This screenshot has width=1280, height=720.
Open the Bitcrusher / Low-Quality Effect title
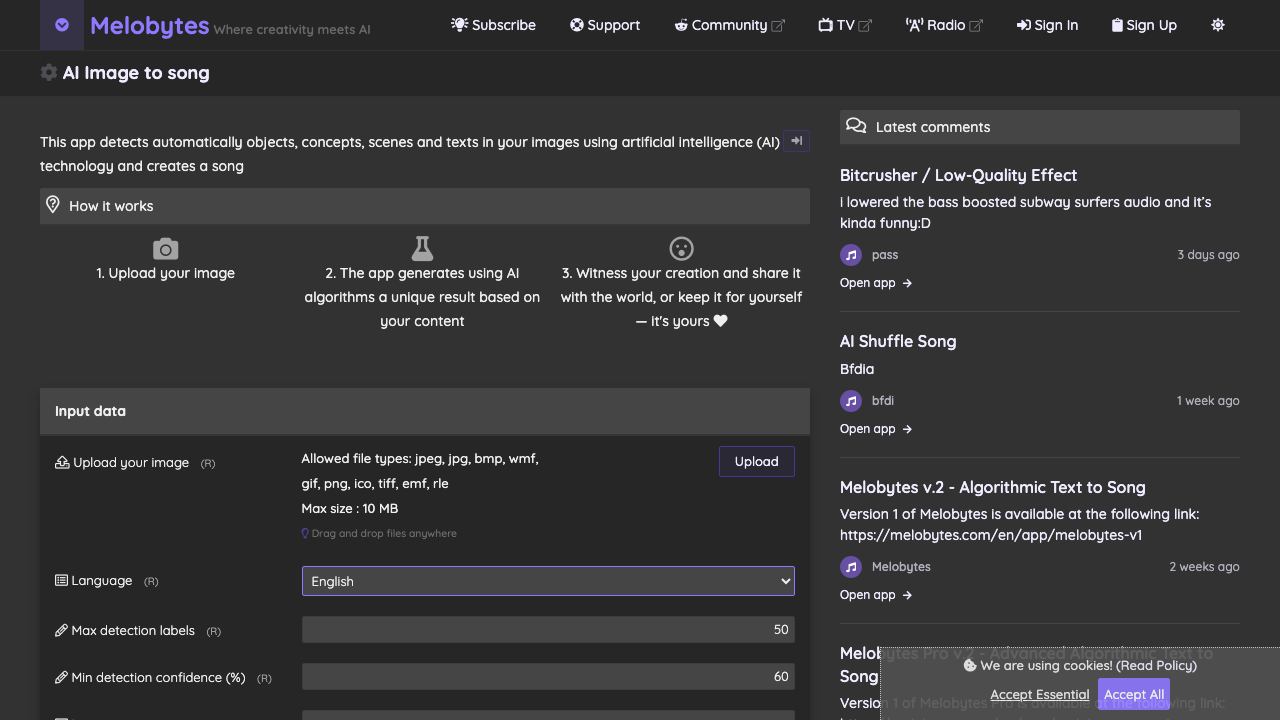tap(958, 175)
